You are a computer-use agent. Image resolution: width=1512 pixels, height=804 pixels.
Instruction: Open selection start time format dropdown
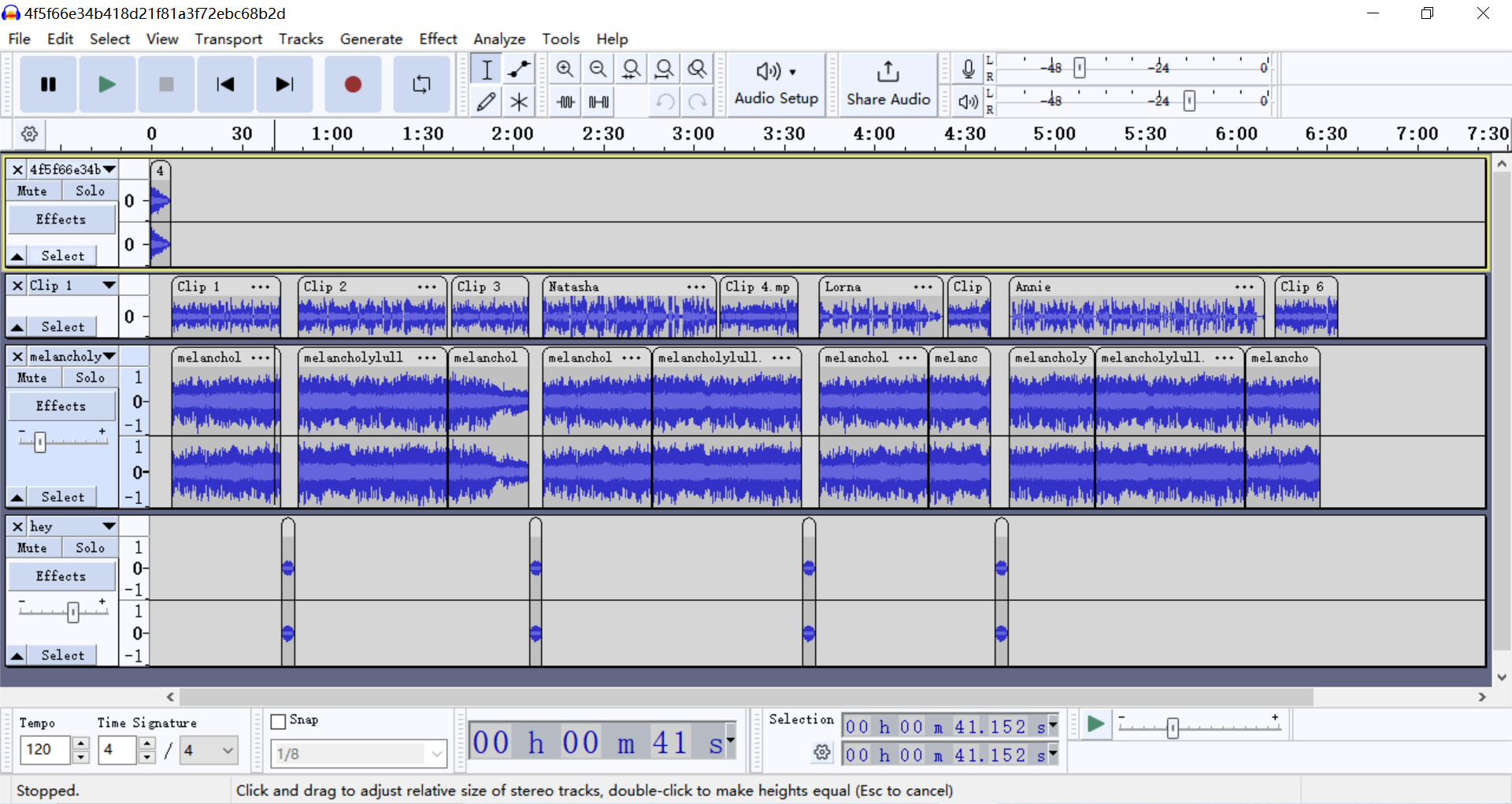tap(1053, 726)
